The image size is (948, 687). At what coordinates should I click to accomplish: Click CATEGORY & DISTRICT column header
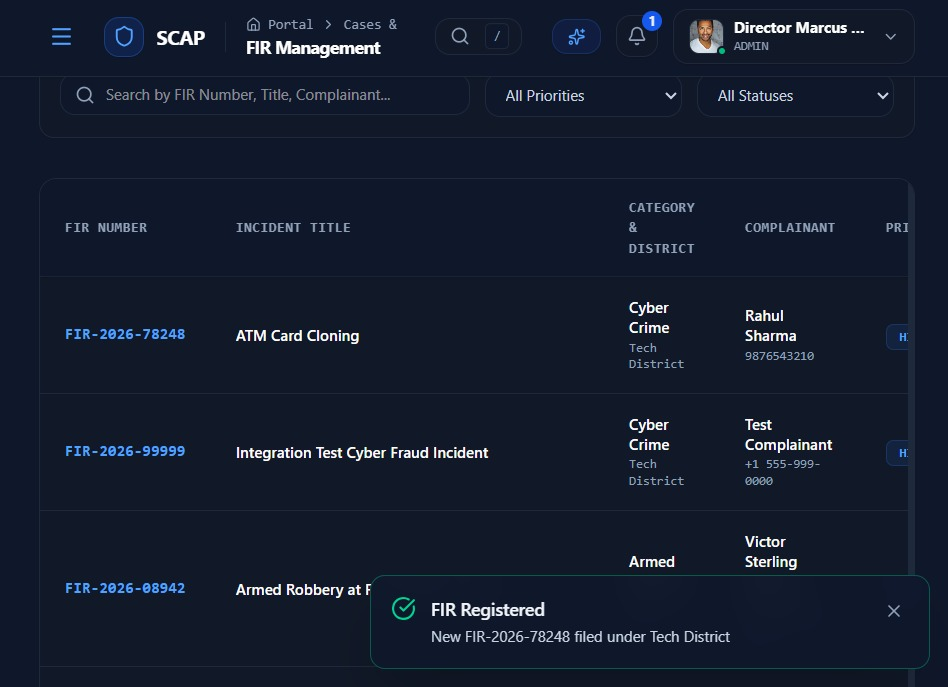pyautogui.click(x=661, y=227)
